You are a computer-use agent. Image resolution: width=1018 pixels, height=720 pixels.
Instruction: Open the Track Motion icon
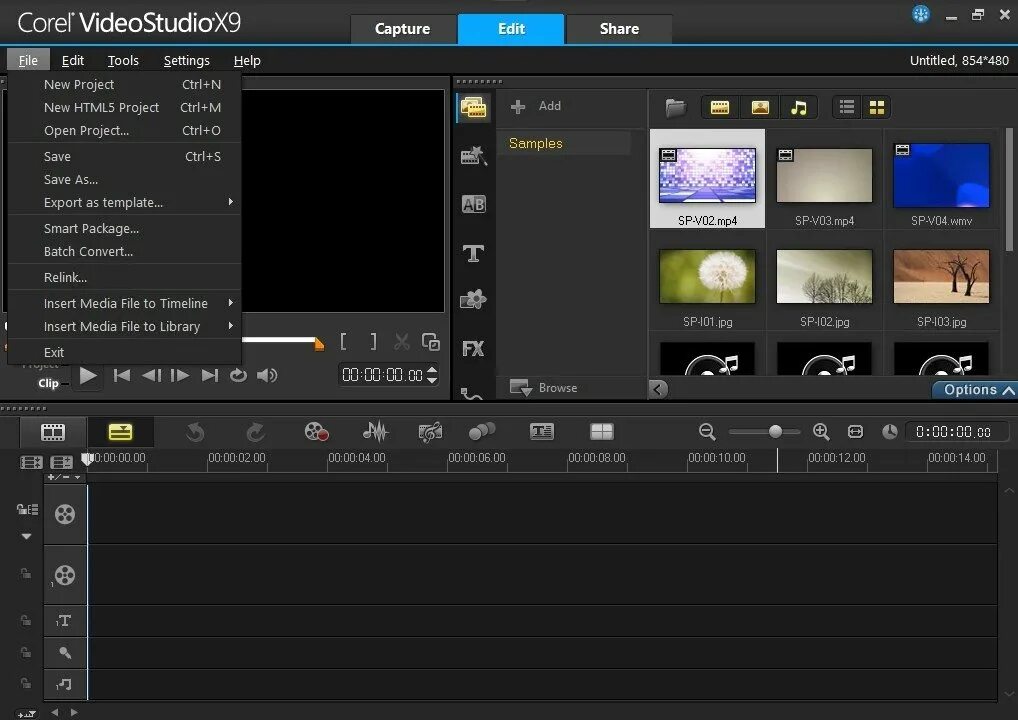tap(482, 432)
